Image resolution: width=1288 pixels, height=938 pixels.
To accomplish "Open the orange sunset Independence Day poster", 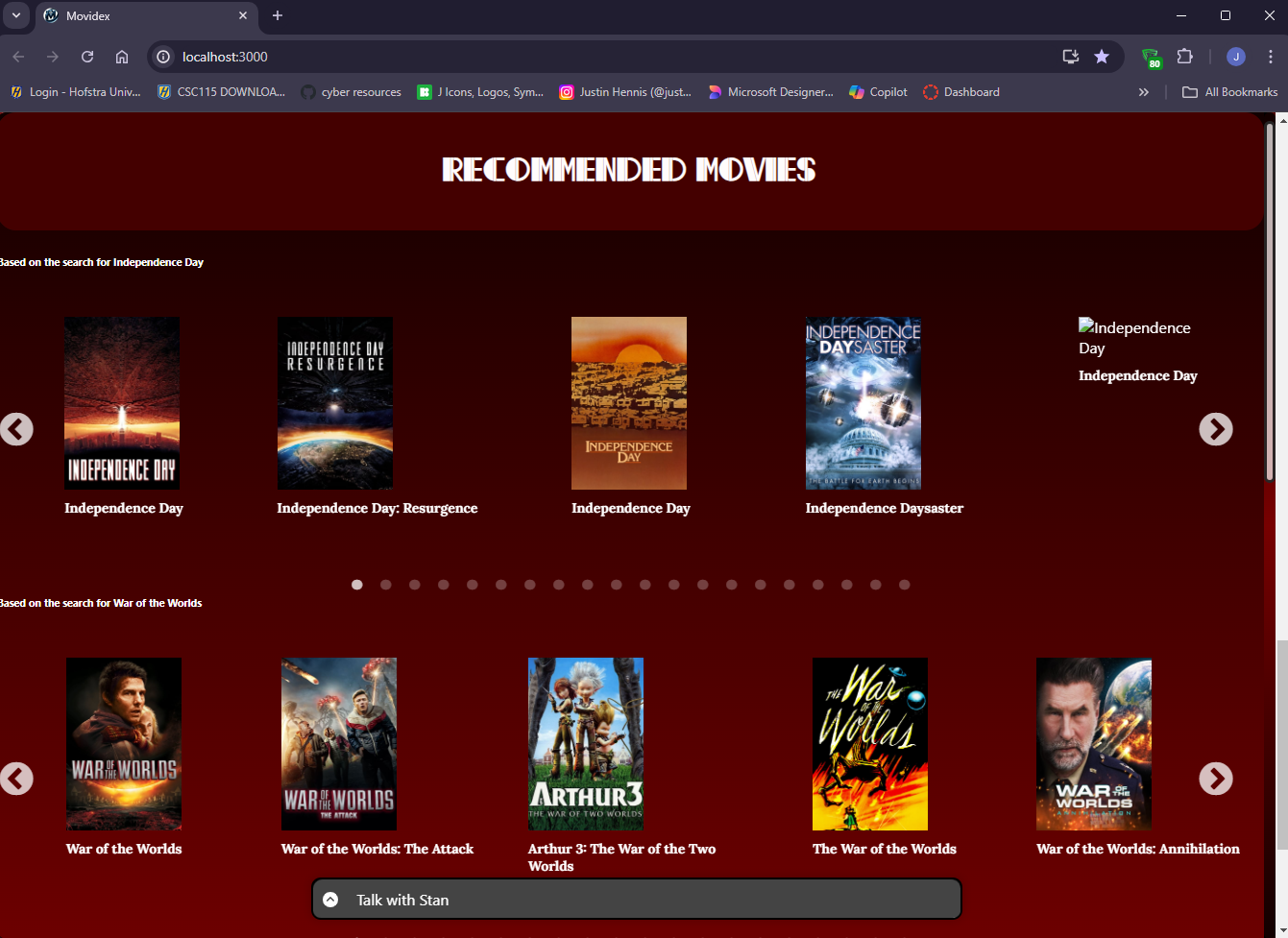I will pyautogui.click(x=629, y=403).
